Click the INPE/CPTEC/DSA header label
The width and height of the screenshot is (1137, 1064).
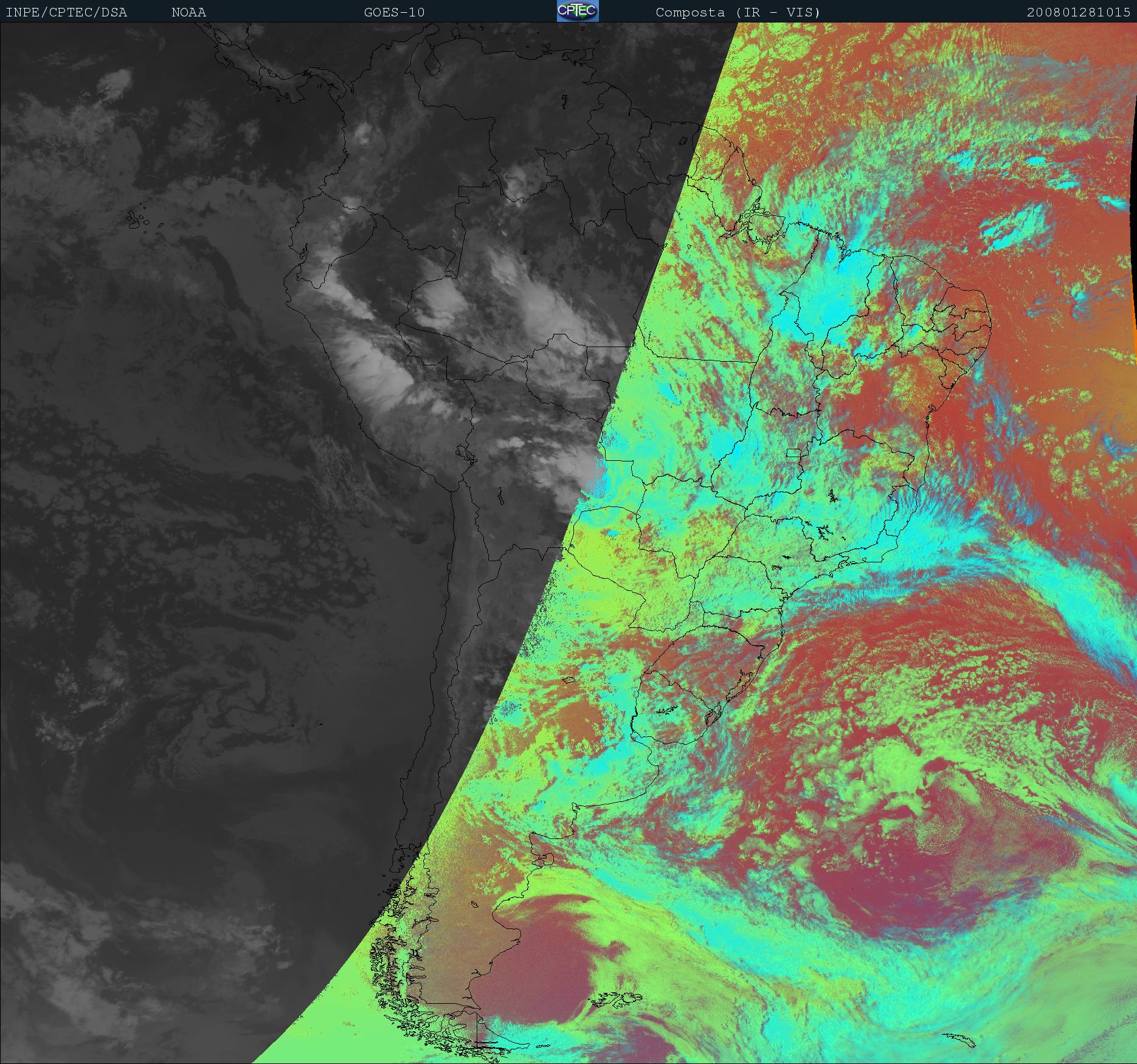point(66,12)
